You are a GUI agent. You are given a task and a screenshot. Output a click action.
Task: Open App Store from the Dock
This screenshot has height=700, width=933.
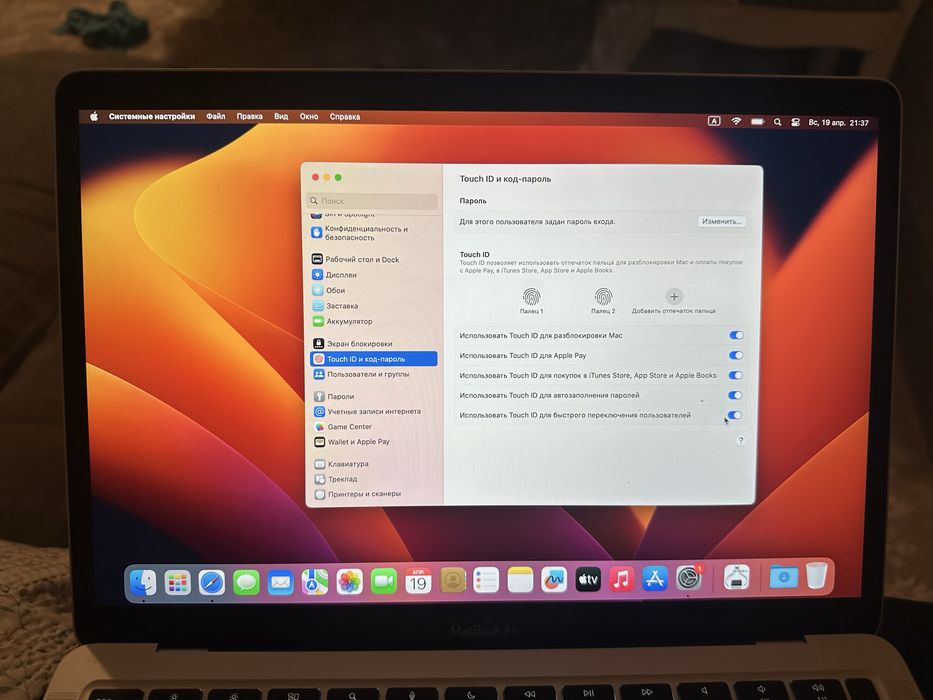tap(655, 578)
